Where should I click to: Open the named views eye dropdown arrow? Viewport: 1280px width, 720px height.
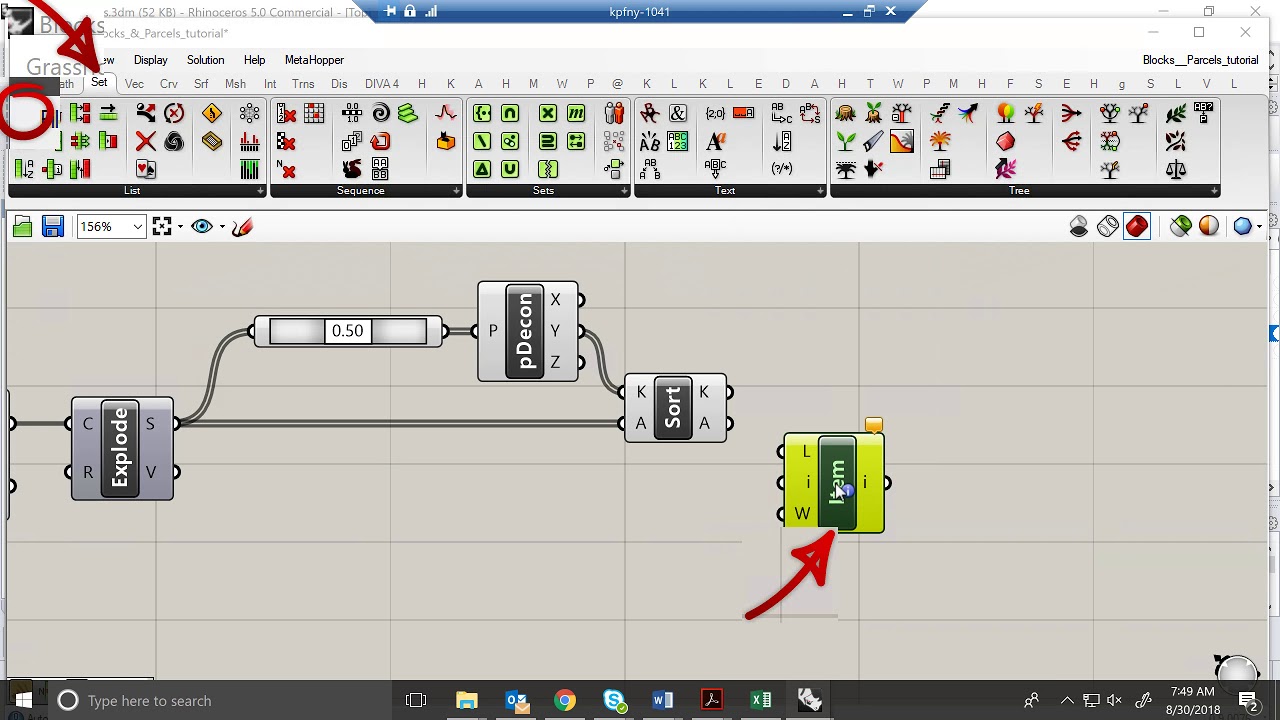coord(222,227)
